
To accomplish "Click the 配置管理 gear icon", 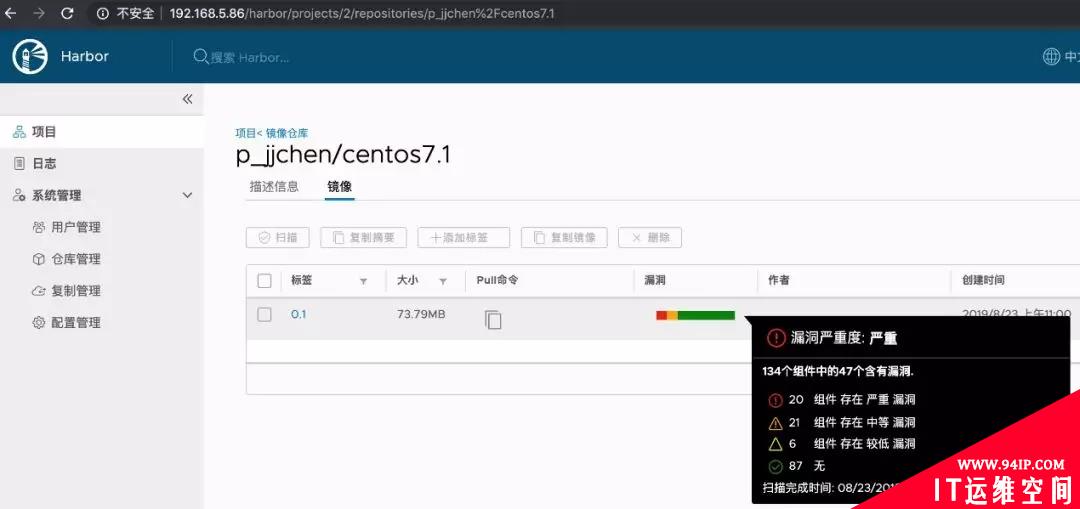I will click(x=39, y=322).
